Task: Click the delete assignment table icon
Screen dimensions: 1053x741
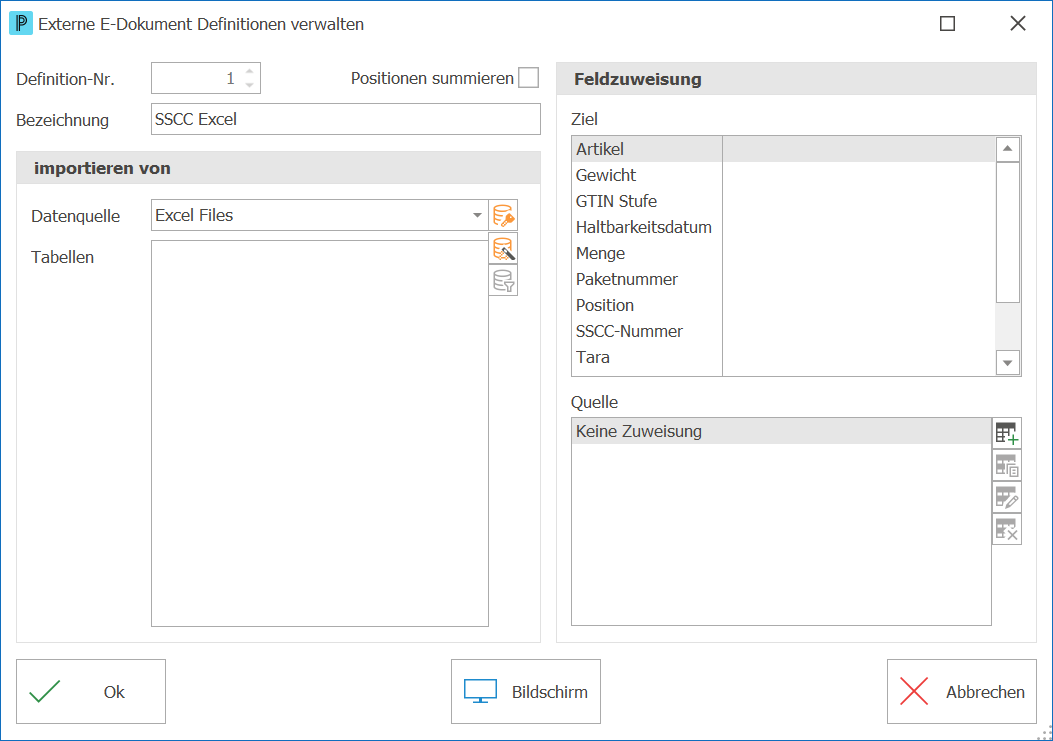Action: pos(1007,529)
